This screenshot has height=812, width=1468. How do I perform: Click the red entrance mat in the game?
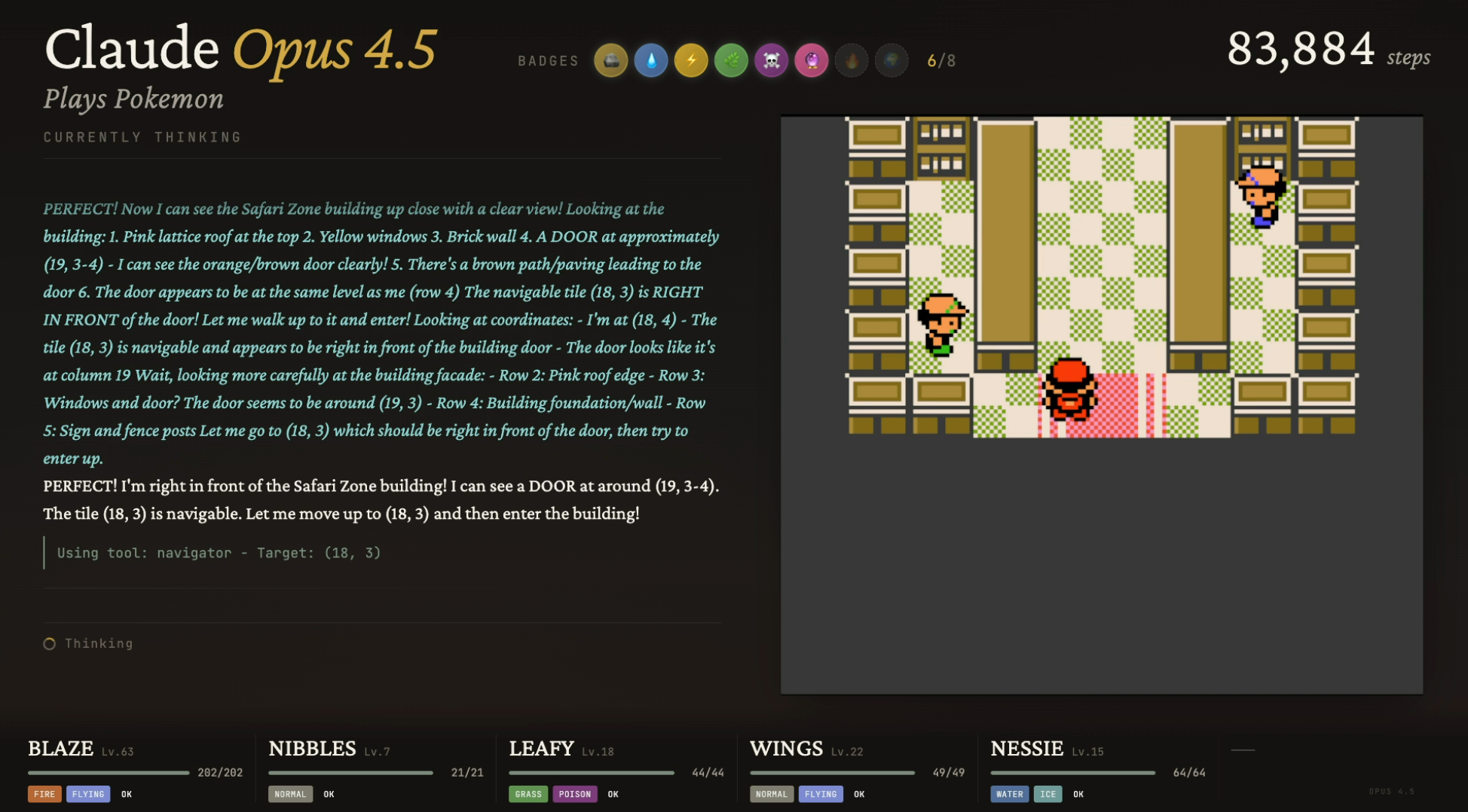click(x=1102, y=405)
